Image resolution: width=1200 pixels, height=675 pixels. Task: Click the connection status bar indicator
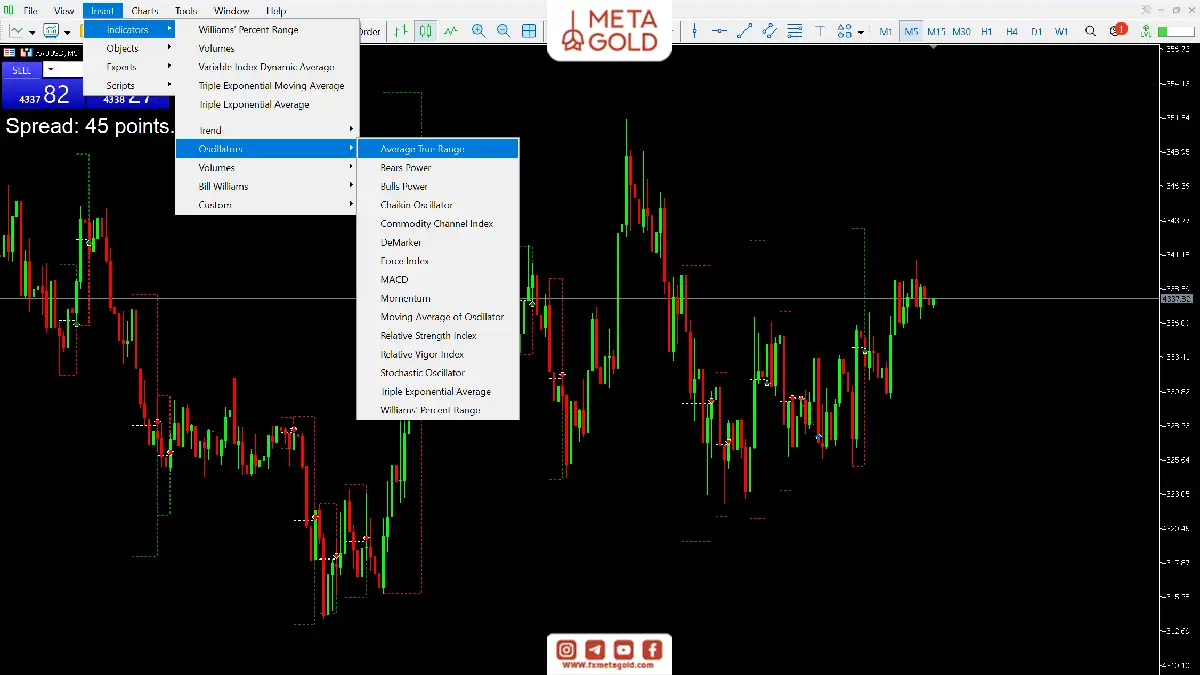1176,31
